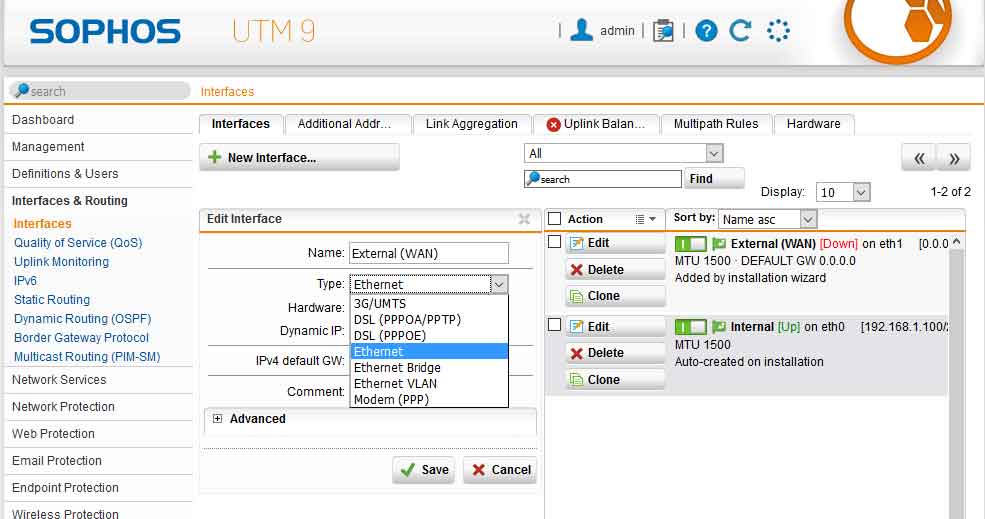Click the interface list vertical scrollbar

956,377
